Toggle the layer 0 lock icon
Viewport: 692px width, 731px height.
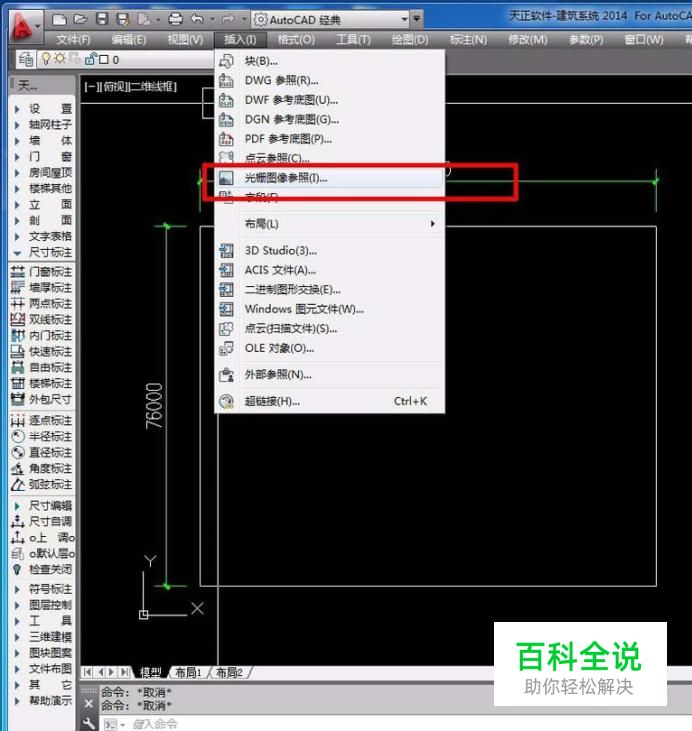coord(90,59)
